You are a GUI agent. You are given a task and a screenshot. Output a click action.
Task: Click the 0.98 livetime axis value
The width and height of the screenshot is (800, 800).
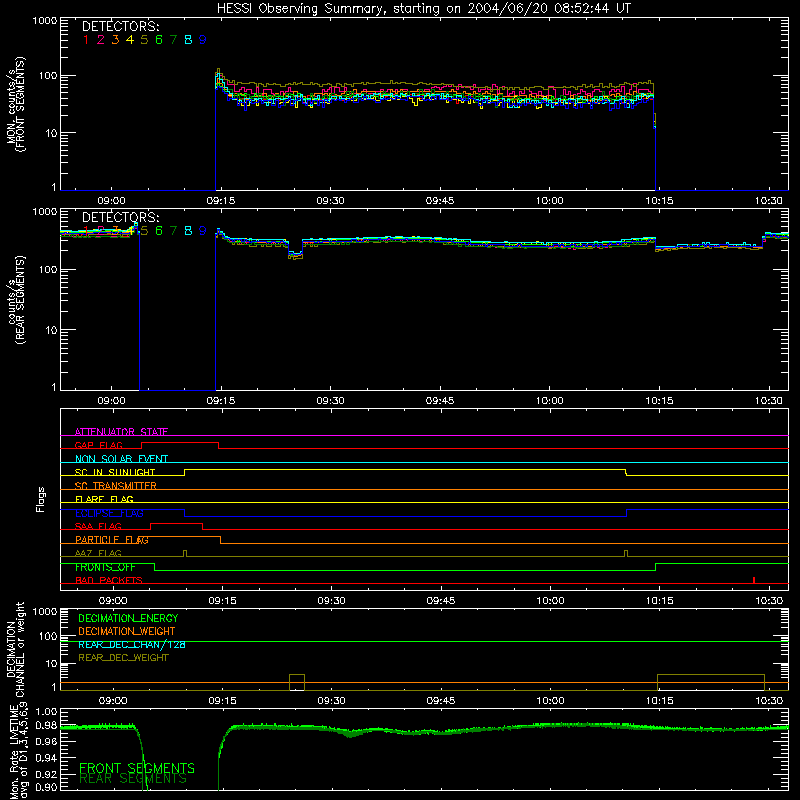coord(47,726)
